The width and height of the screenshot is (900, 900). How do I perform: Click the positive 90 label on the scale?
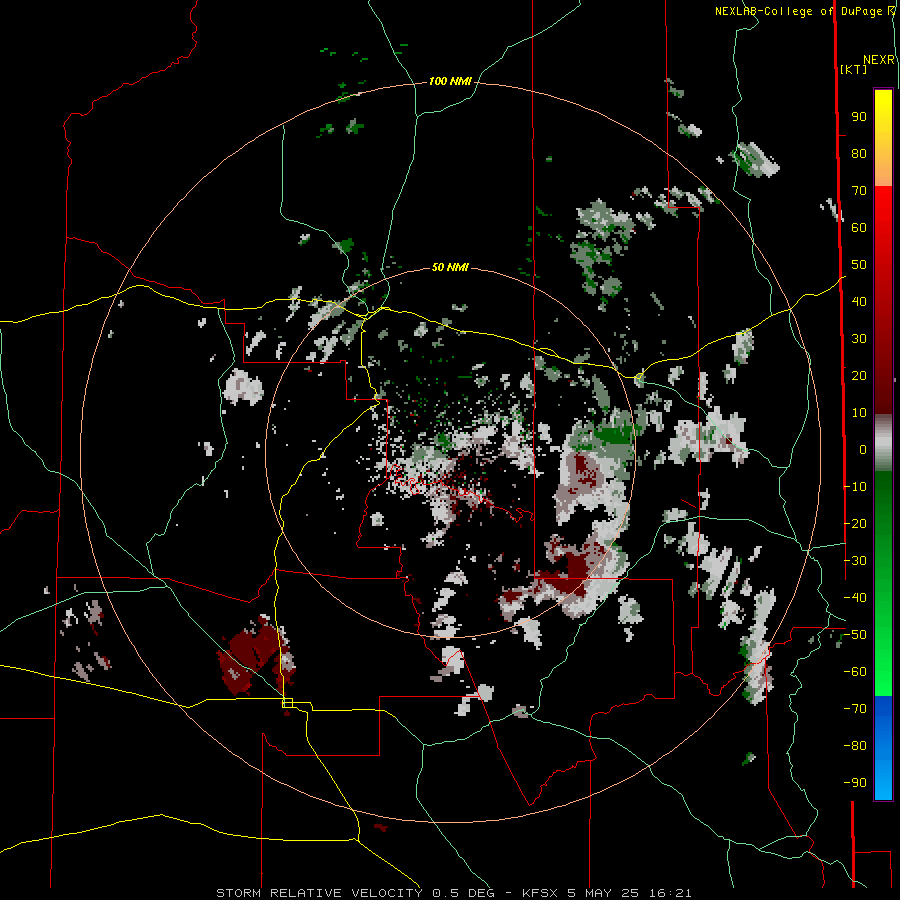(859, 117)
